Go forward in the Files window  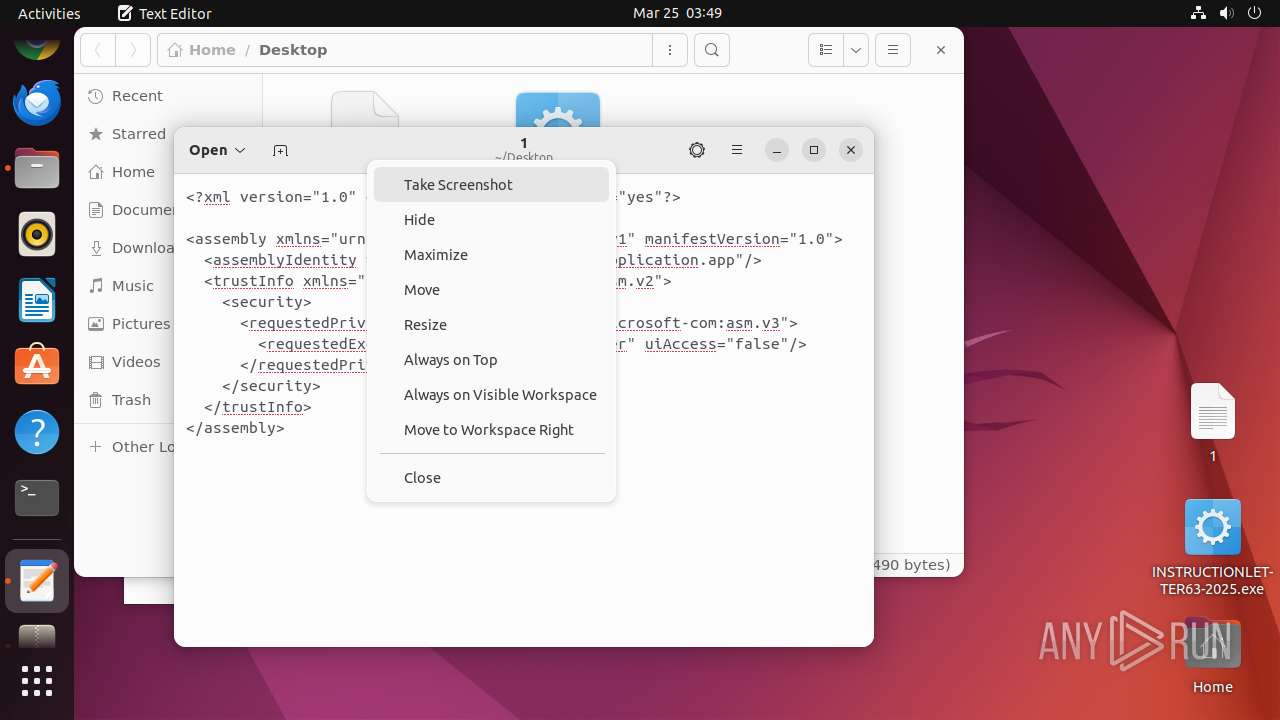tap(133, 50)
